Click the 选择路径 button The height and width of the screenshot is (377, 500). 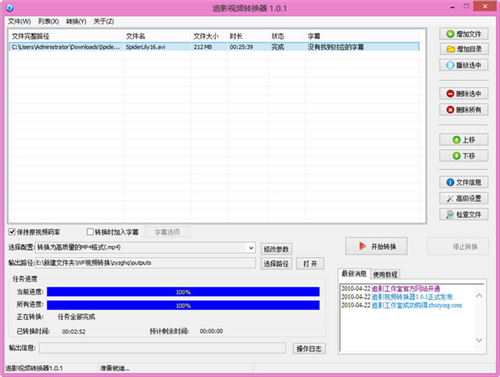(276, 264)
